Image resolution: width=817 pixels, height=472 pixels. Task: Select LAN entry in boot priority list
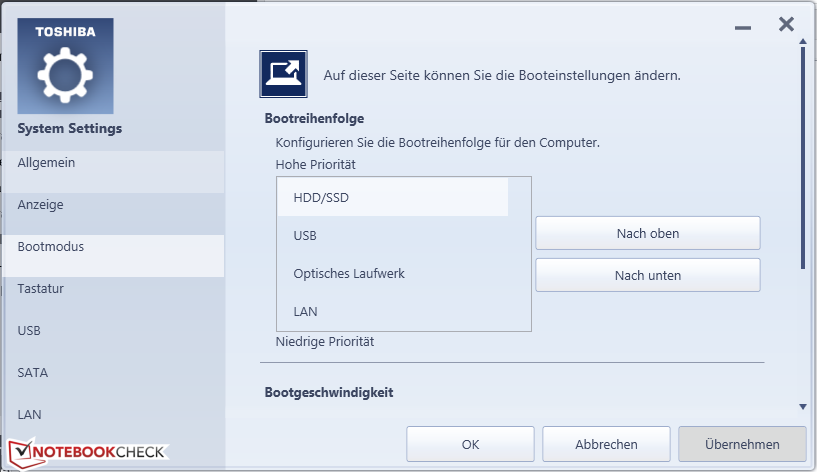393,312
